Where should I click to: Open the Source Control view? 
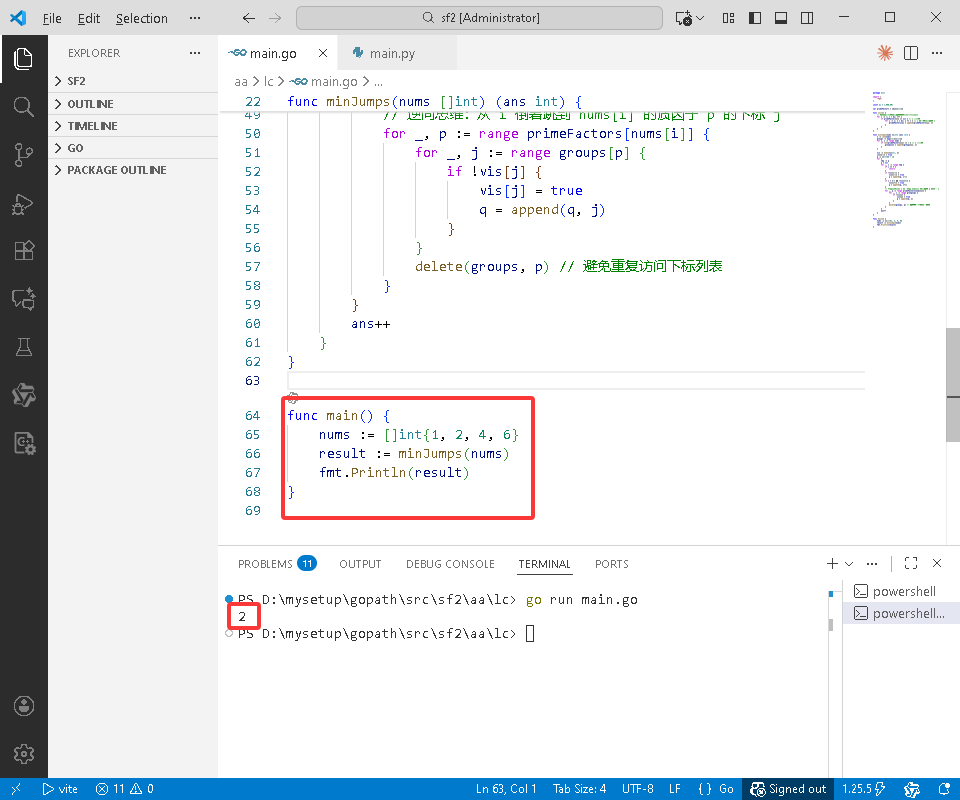point(23,155)
